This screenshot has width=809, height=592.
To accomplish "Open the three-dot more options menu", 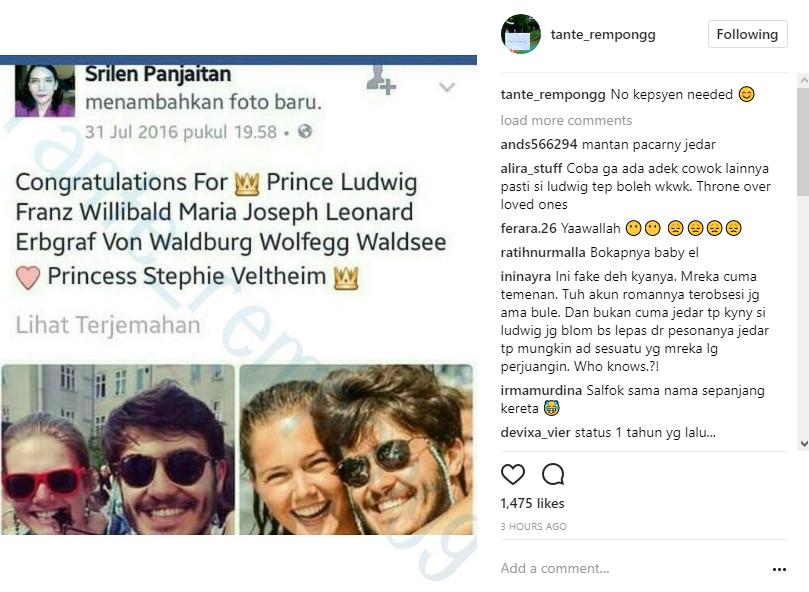I will [779, 569].
